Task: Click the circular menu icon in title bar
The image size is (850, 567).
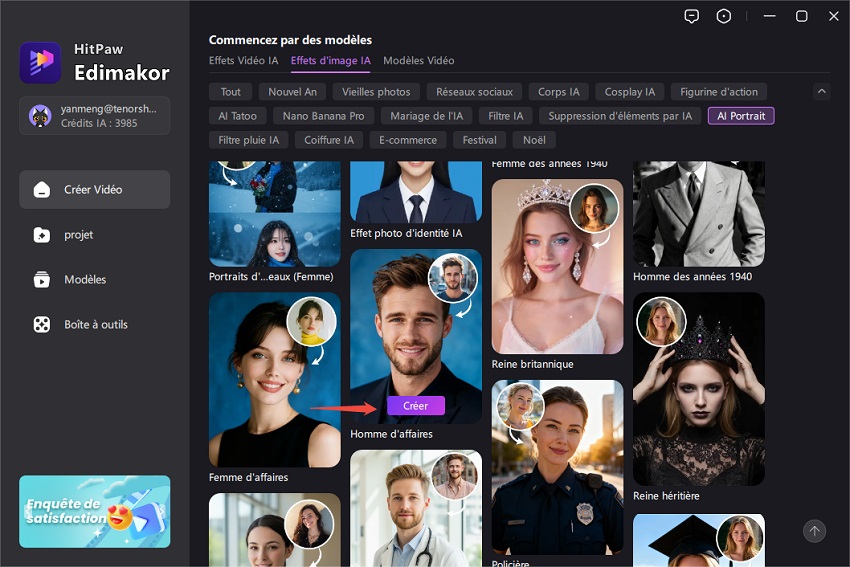Action: (724, 16)
